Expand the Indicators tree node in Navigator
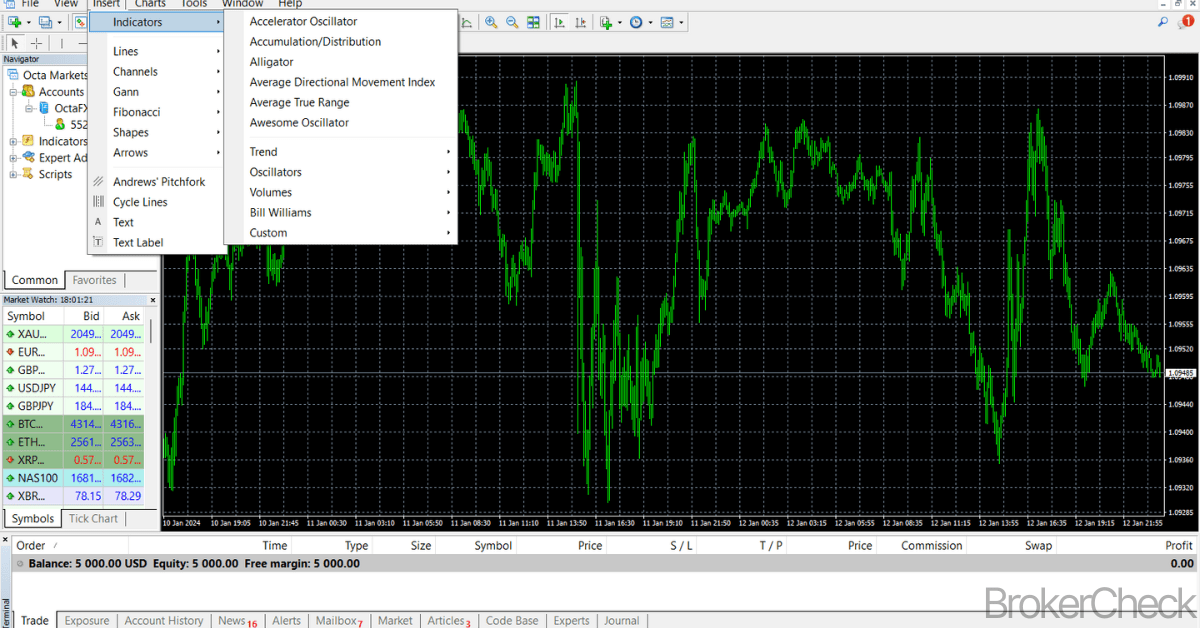1200x628 pixels. pyautogui.click(x=14, y=141)
